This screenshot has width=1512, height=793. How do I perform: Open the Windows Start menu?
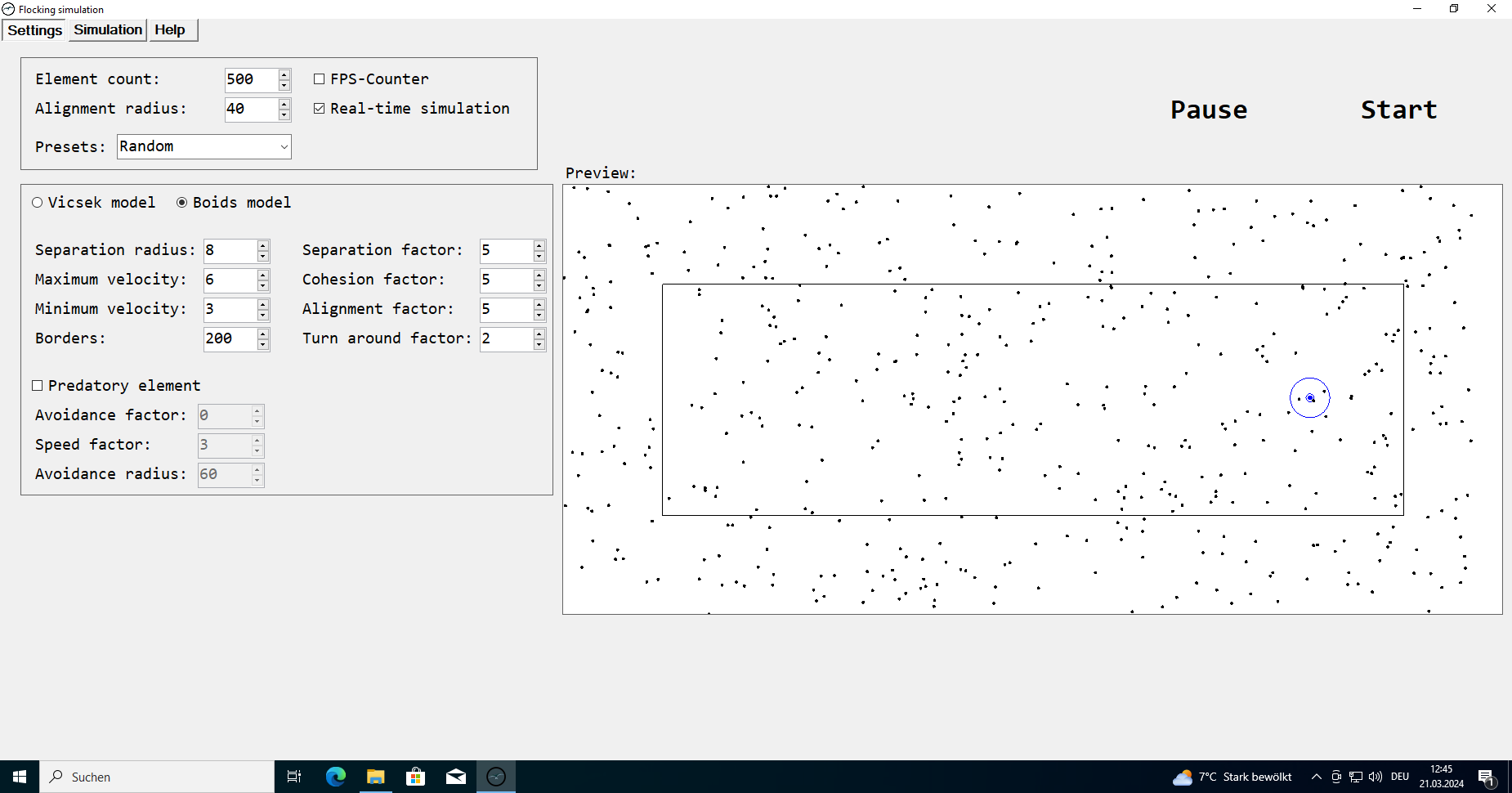pos(20,777)
